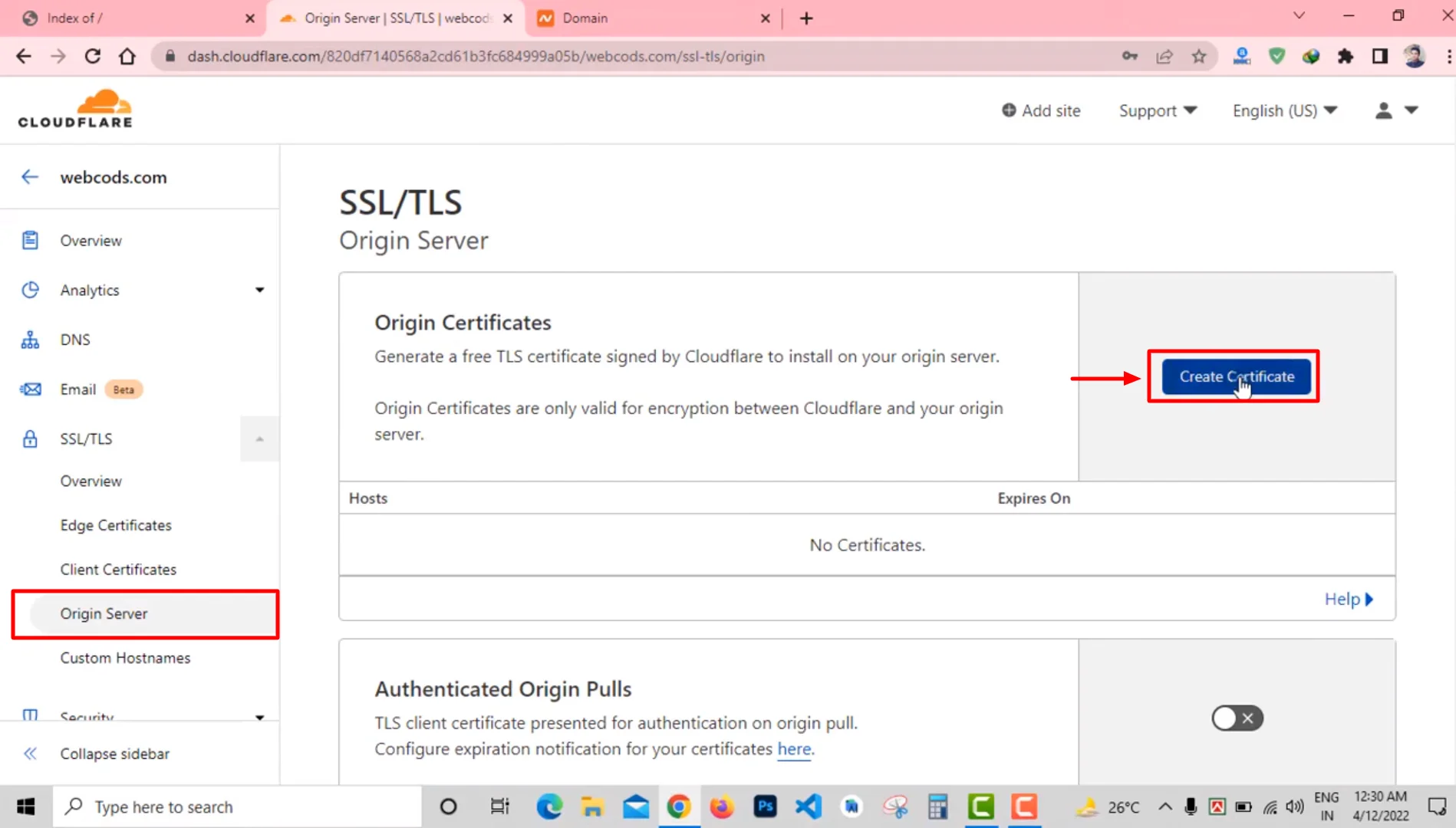Click the 26°C weather widget

coord(1108,807)
